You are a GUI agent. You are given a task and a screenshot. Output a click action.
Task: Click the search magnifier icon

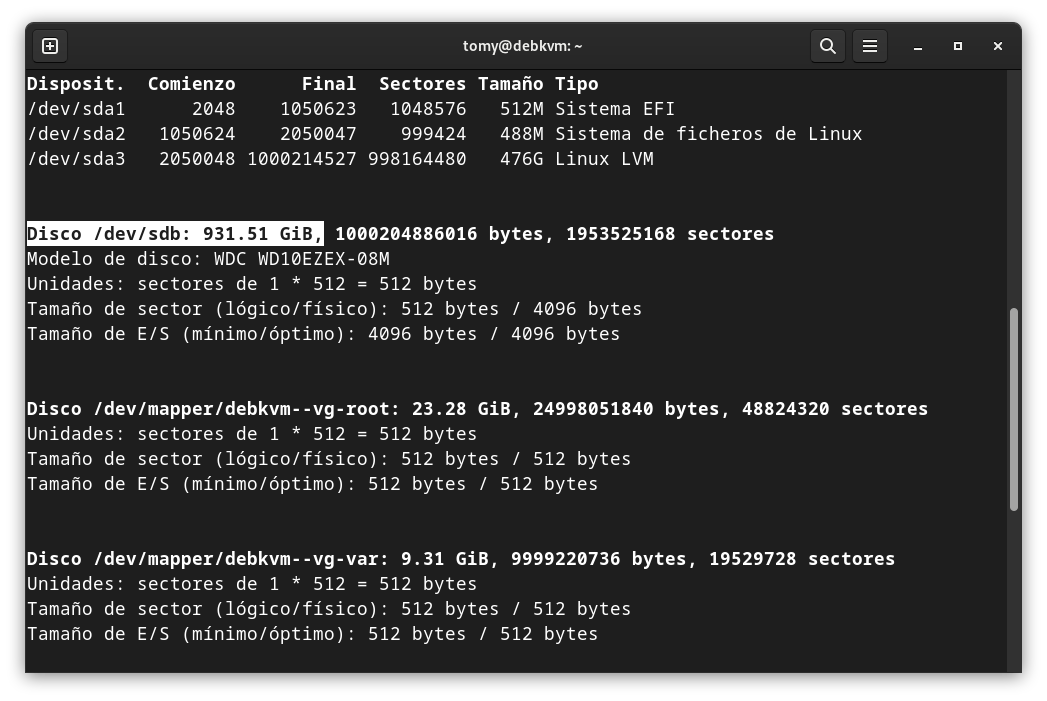[x=828, y=46]
